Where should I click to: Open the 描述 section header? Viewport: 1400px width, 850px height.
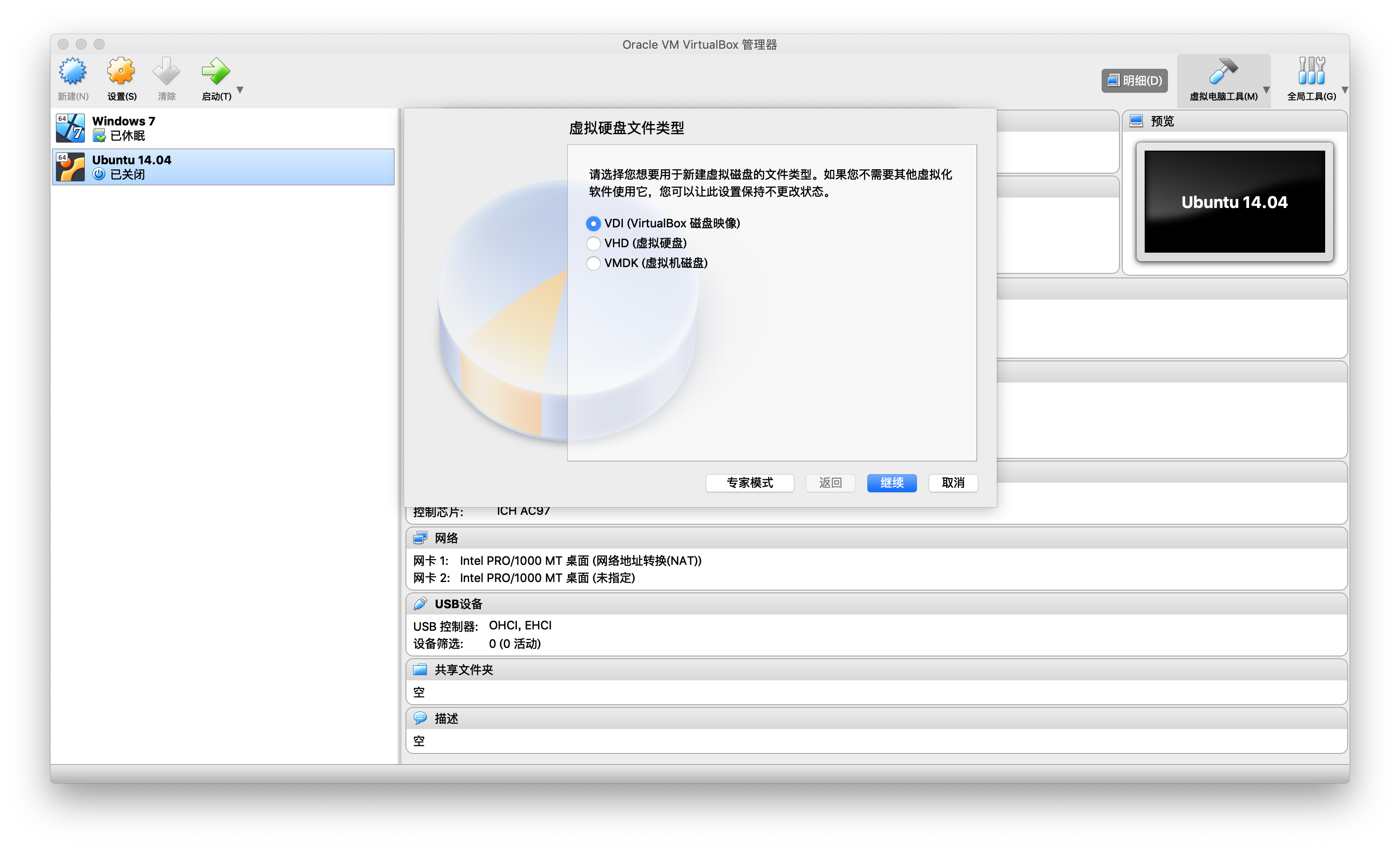click(877, 718)
